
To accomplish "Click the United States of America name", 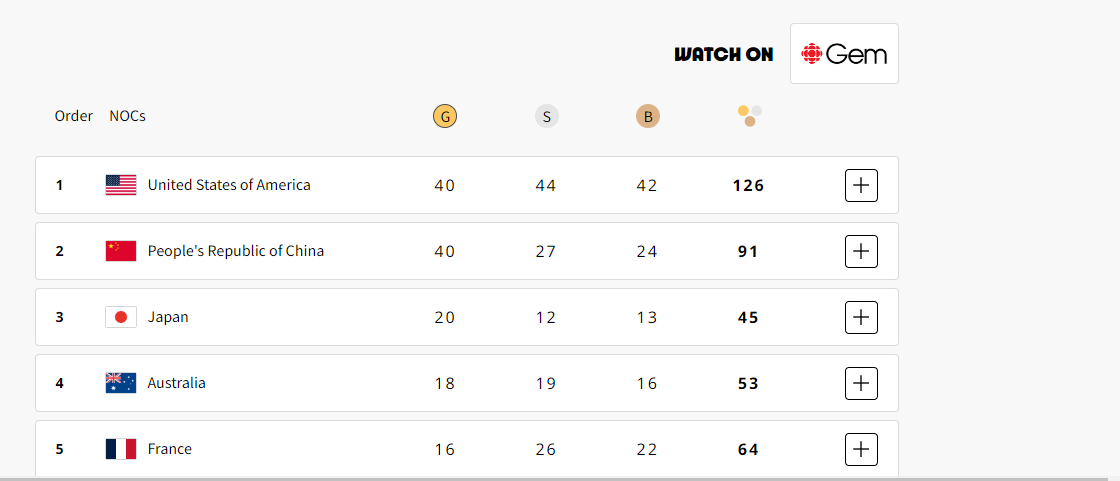I will coord(229,185).
